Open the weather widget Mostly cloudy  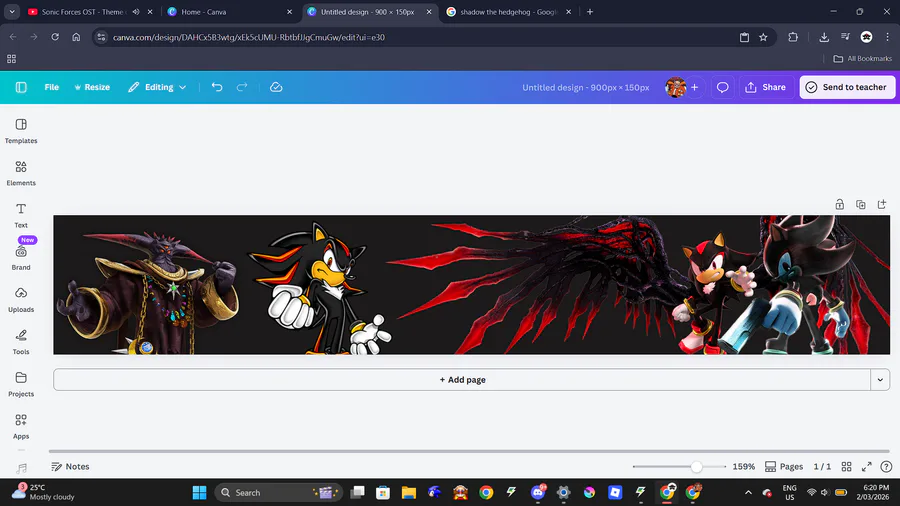point(44,492)
